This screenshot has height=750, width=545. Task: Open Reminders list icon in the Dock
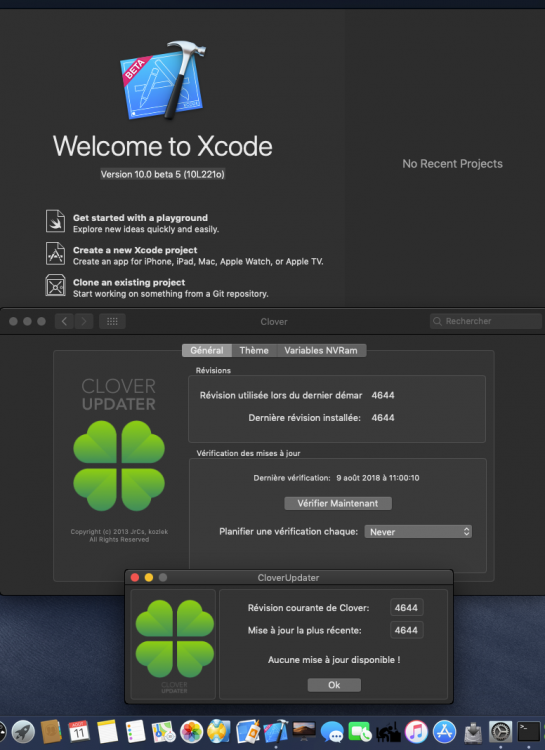click(x=135, y=732)
